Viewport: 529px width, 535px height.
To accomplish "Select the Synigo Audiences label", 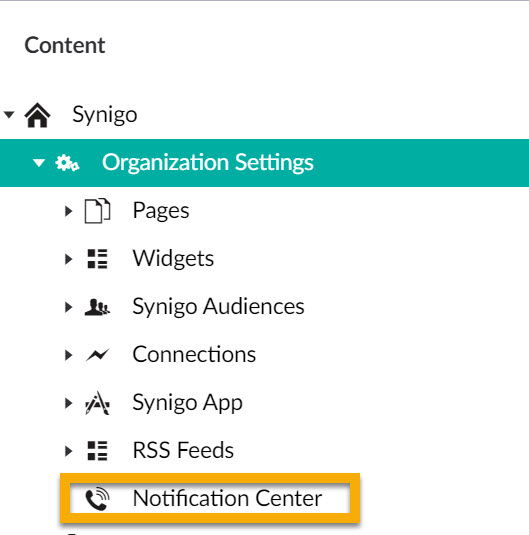I will [218, 307].
